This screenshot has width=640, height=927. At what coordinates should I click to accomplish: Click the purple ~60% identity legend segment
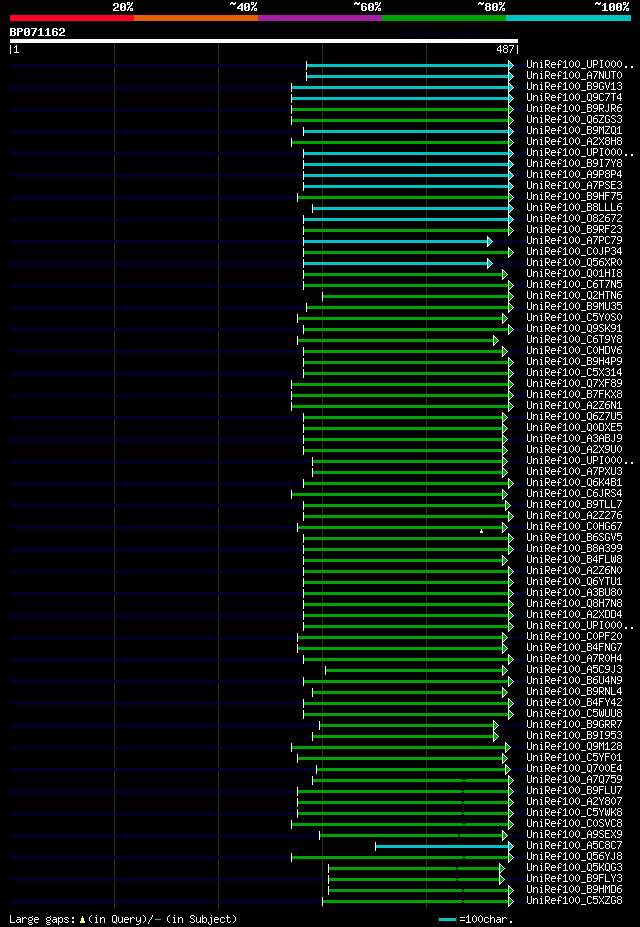pyautogui.click(x=320, y=18)
